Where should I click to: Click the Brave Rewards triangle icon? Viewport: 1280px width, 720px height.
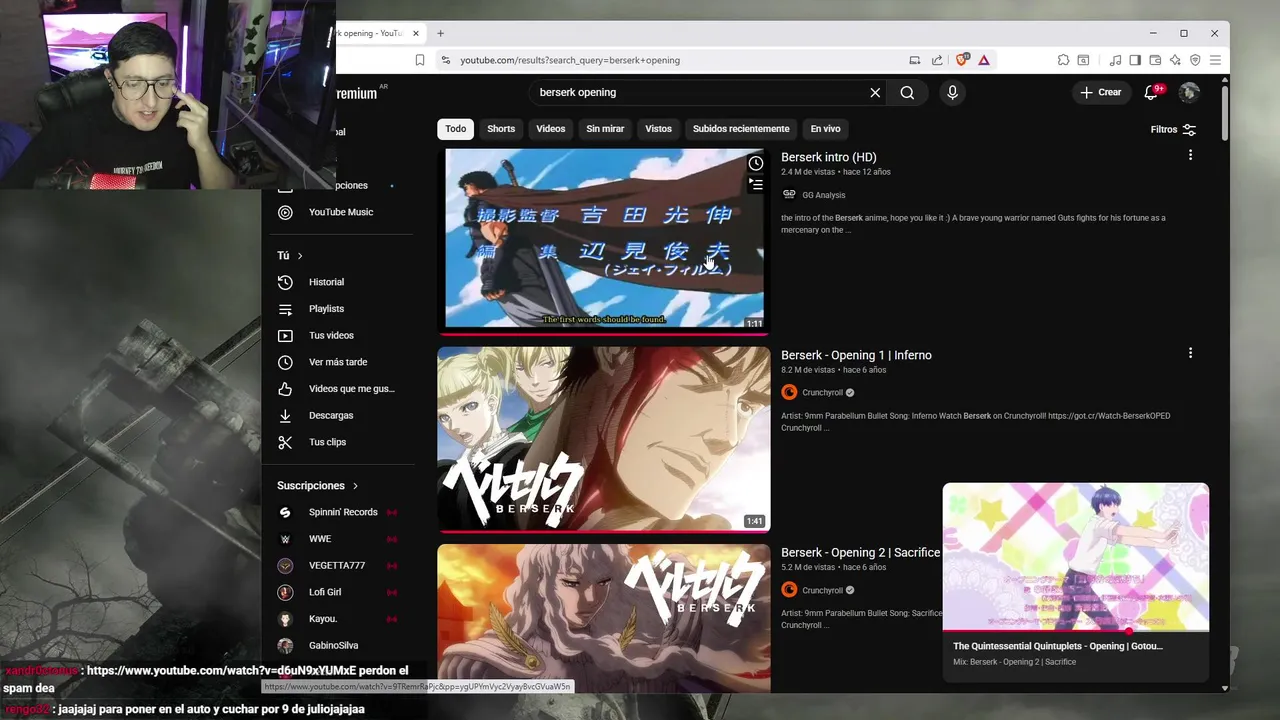pyautogui.click(x=984, y=60)
